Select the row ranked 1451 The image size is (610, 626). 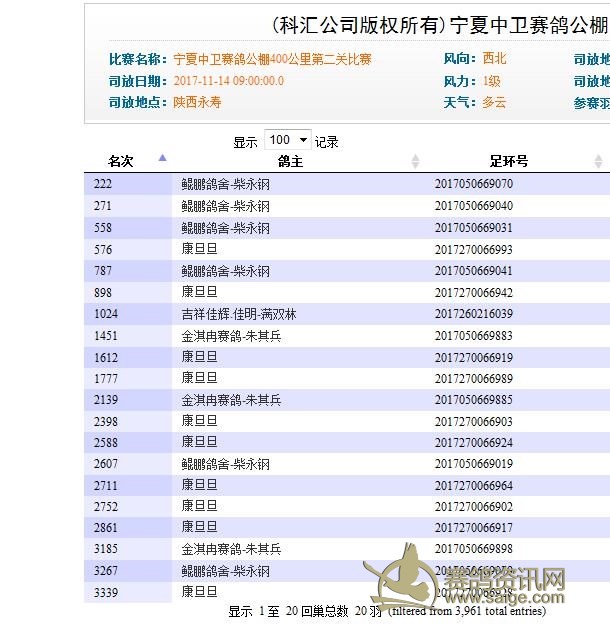(x=106, y=336)
